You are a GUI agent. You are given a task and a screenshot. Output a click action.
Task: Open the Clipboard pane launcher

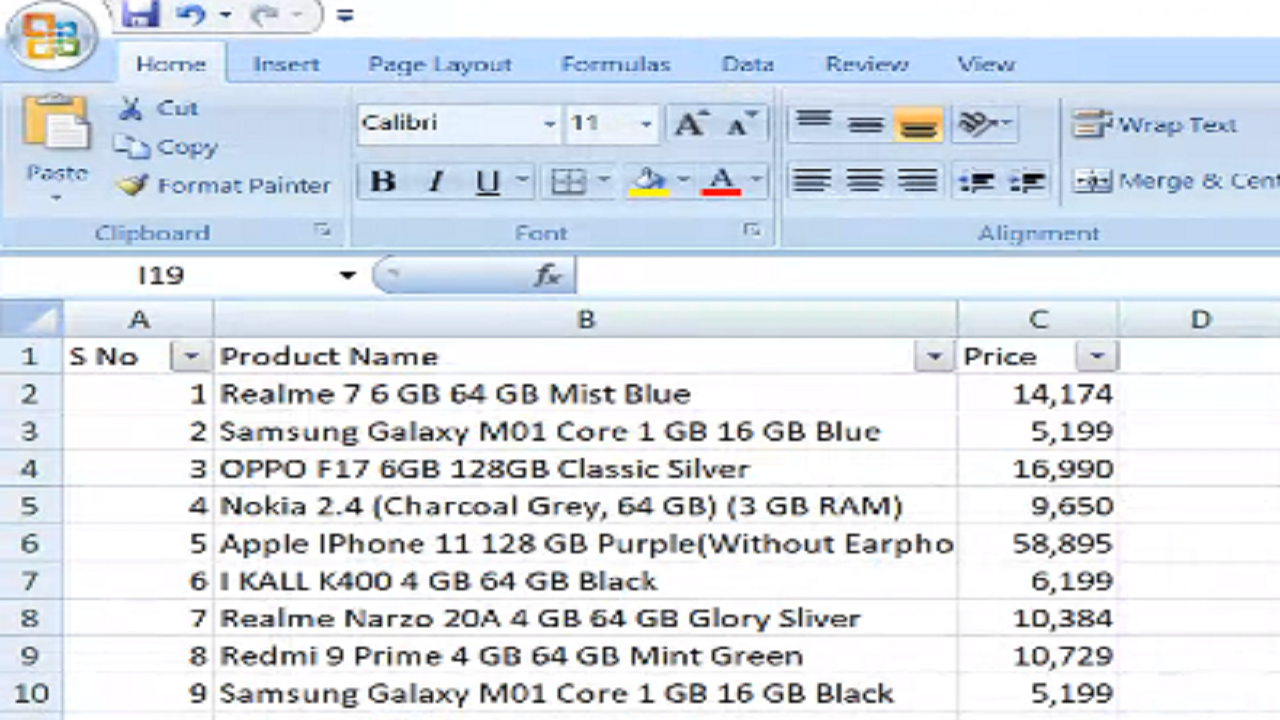pos(322,231)
